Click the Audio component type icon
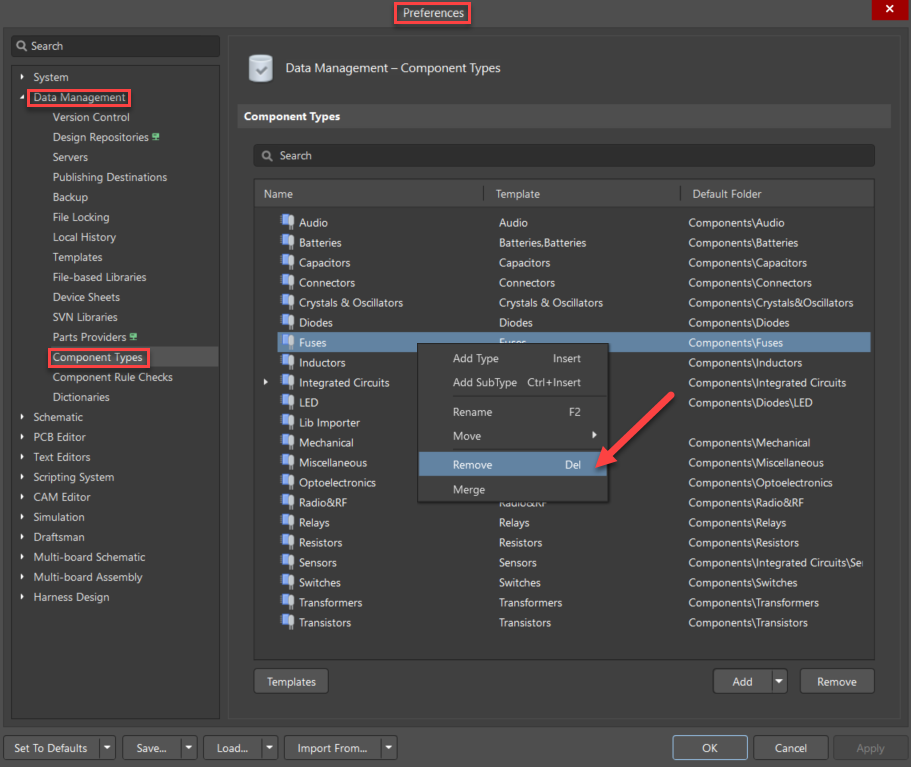Image resolution: width=911 pixels, height=767 pixels. pyautogui.click(x=288, y=221)
